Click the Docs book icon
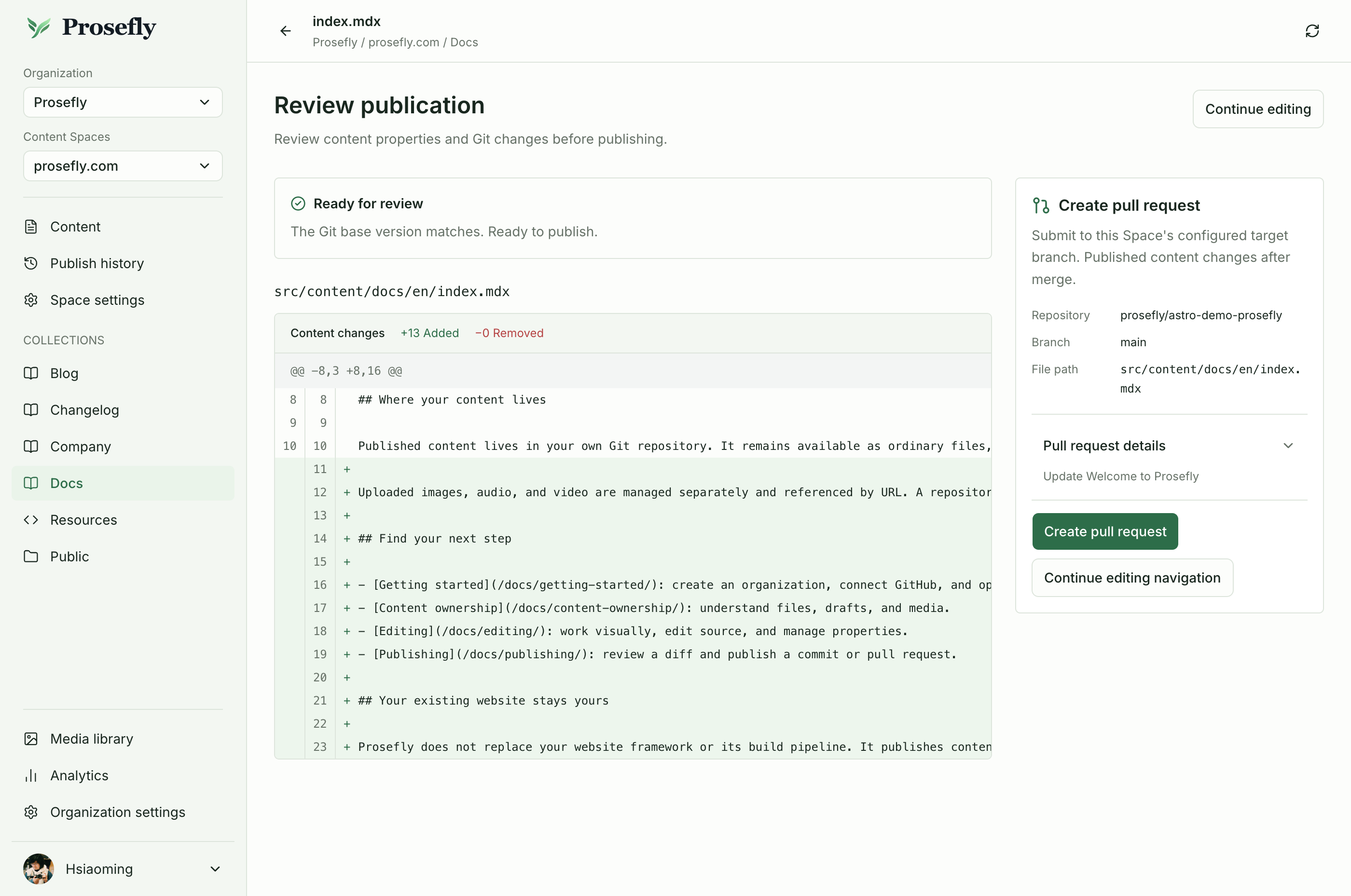The image size is (1351, 896). (x=31, y=483)
